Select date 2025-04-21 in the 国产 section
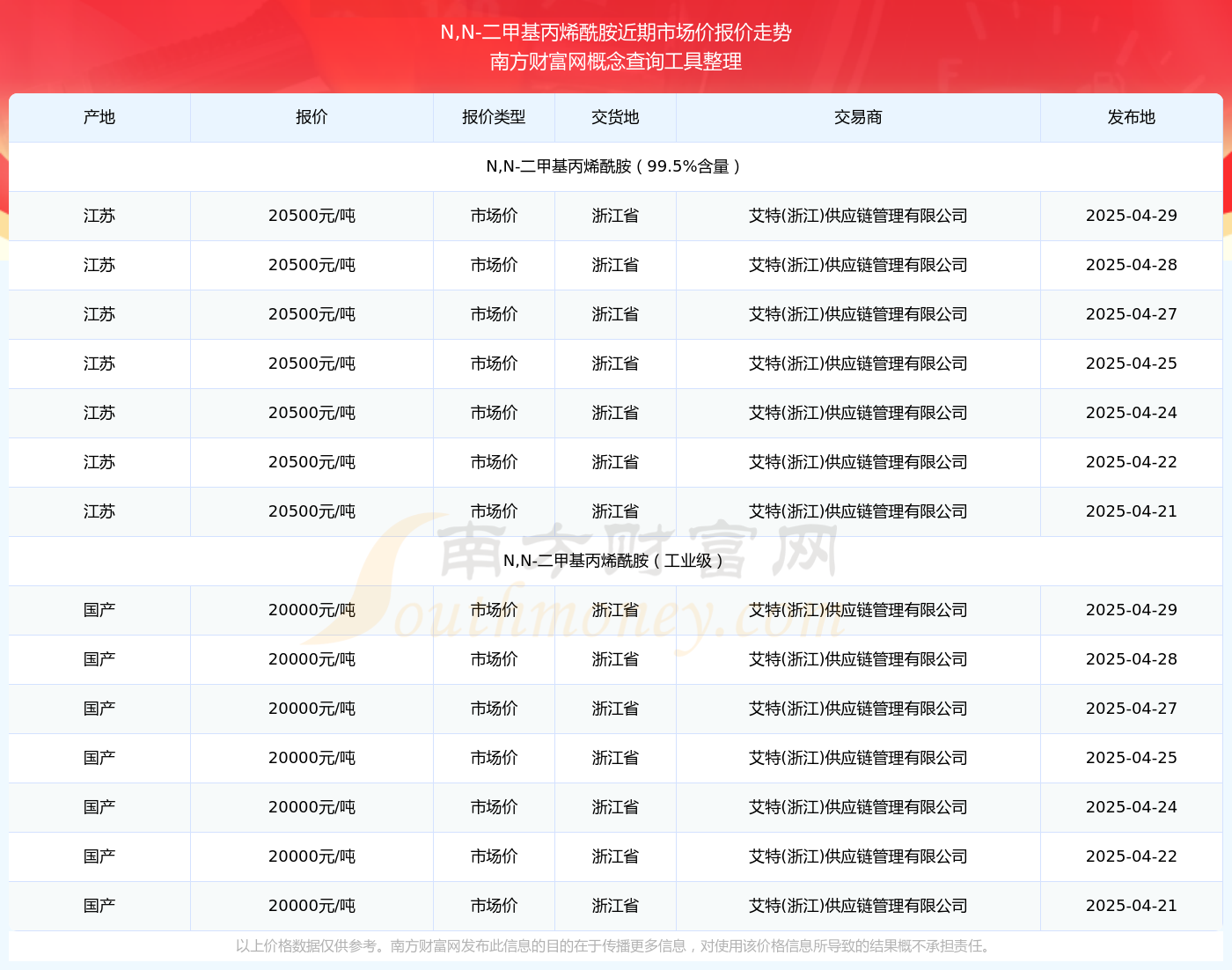Image resolution: width=1232 pixels, height=970 pixels. click(x=1132, y=906)
